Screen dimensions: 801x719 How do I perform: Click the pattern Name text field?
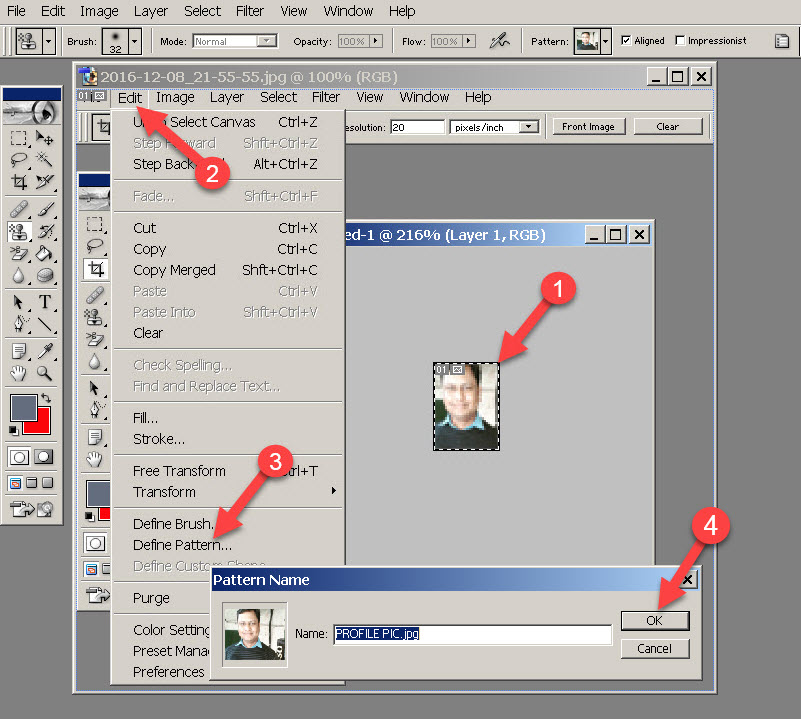[472, 634]
